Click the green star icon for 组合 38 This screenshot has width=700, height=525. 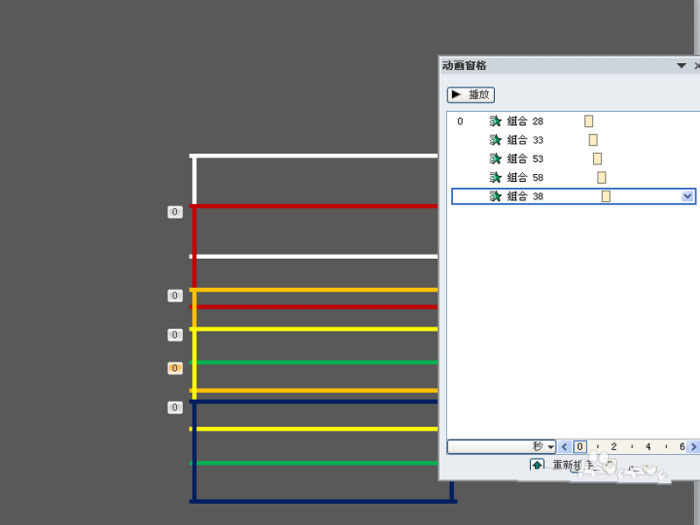[495, 197]
